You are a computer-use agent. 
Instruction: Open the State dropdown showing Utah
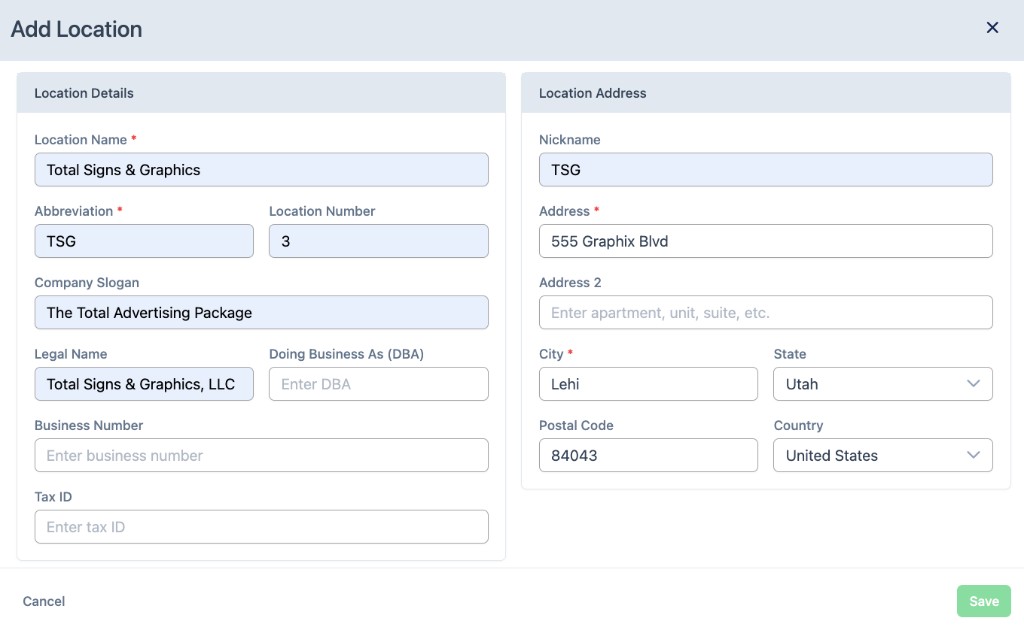point(882,384)
